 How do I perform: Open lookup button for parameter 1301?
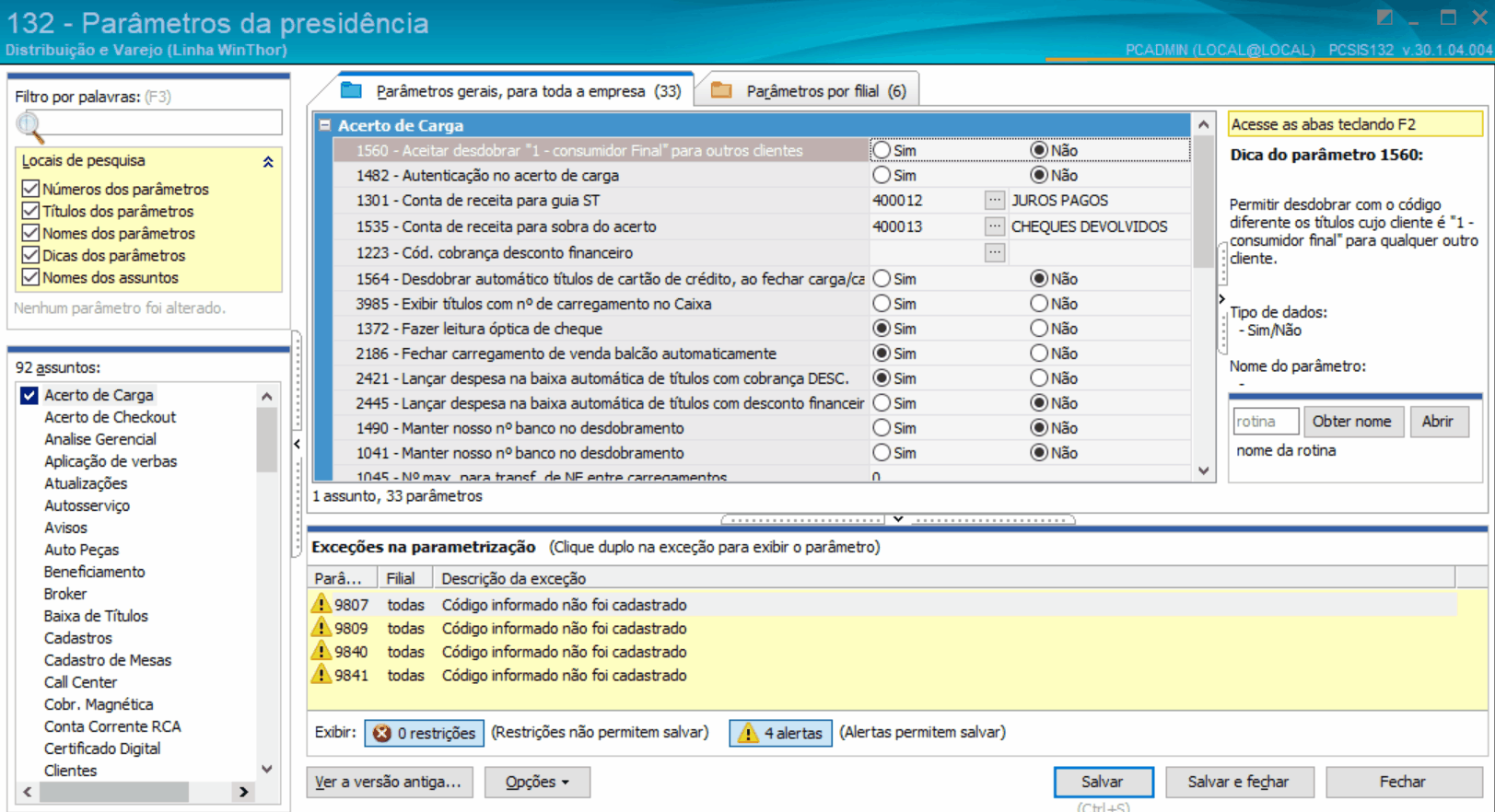coord(995,200)
